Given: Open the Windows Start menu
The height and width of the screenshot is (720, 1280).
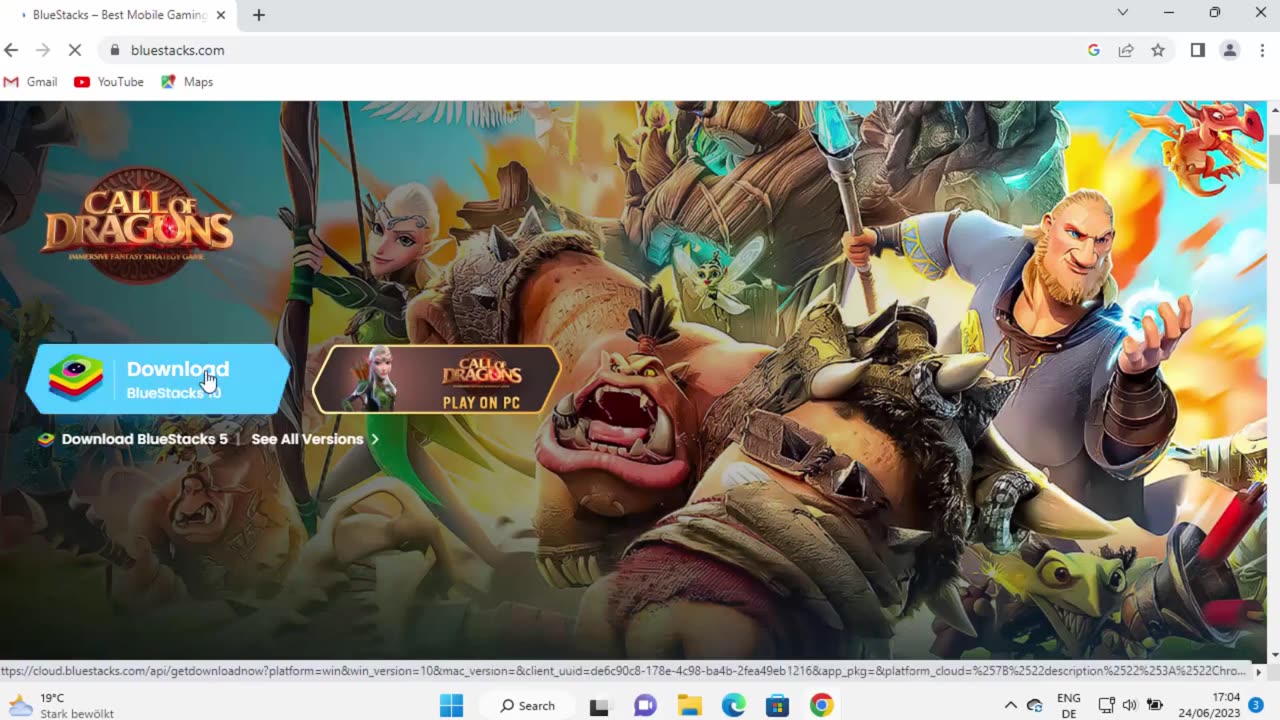Looking at the screenshot, I should (x=451, y=705).
